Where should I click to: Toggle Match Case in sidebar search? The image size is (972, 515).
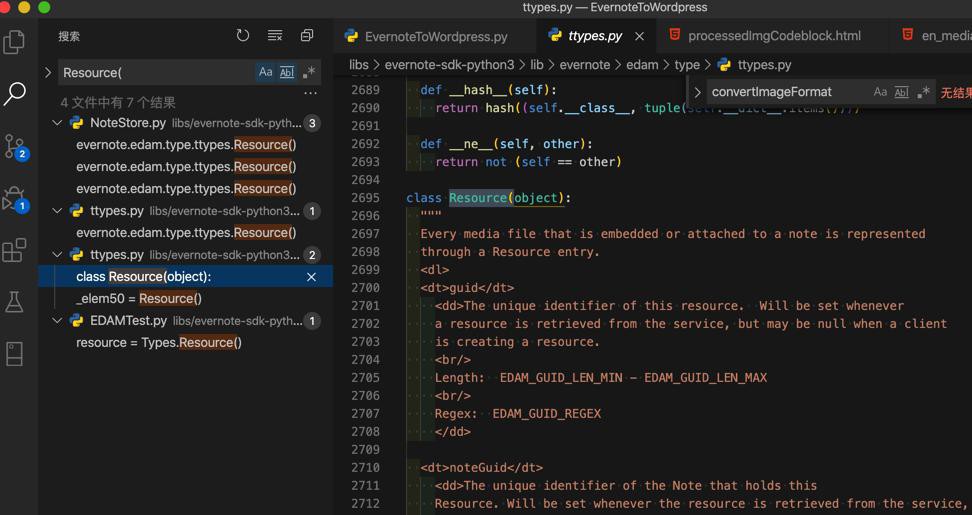click(265, 72)
